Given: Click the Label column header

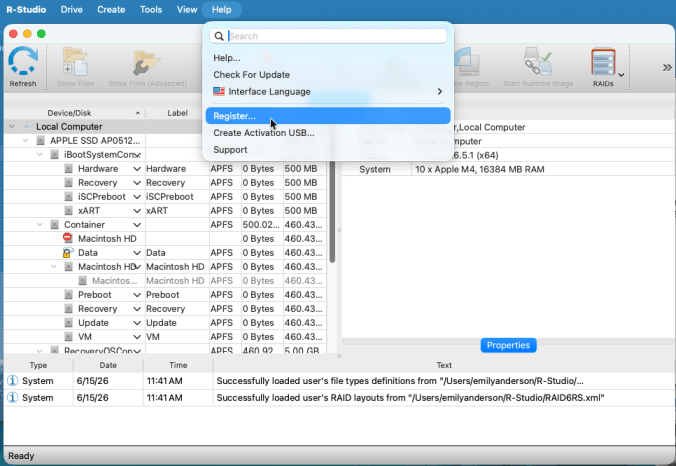Looking at the screenshot, I should coord(178,113).
